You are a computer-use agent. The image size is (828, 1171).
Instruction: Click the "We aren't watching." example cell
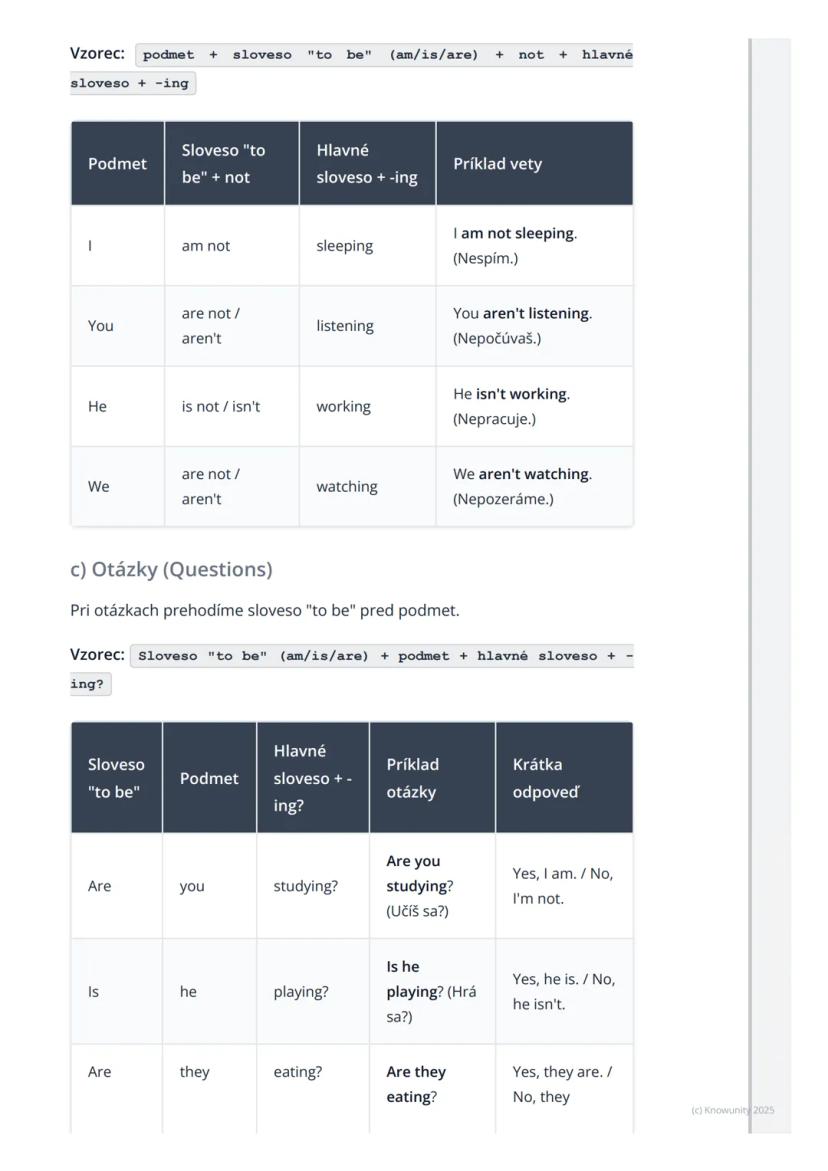coord(522,486)
